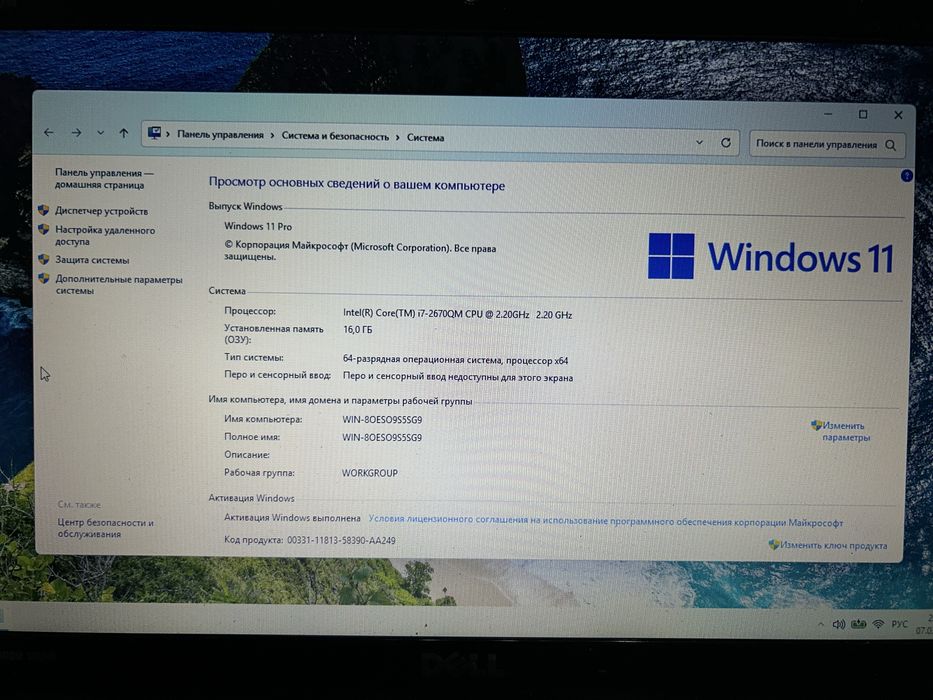Select '64-разрядная операционная система' text
The height and width of the screenshot is (700, 933).
pyautogui.click(x=422, y=360)
